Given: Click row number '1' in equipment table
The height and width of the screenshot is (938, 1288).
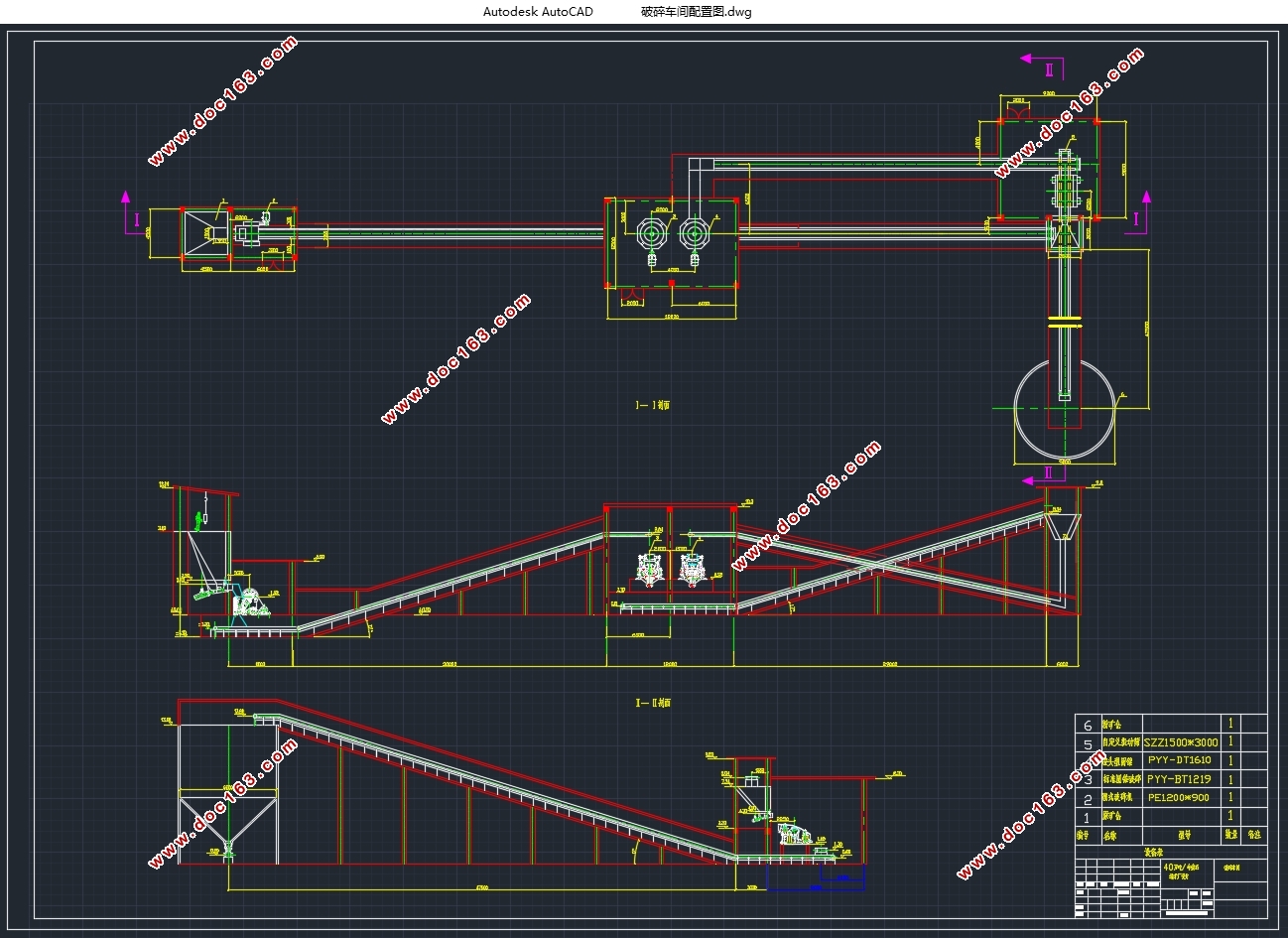Looking at the screenshot, I should click(1087, 818).
